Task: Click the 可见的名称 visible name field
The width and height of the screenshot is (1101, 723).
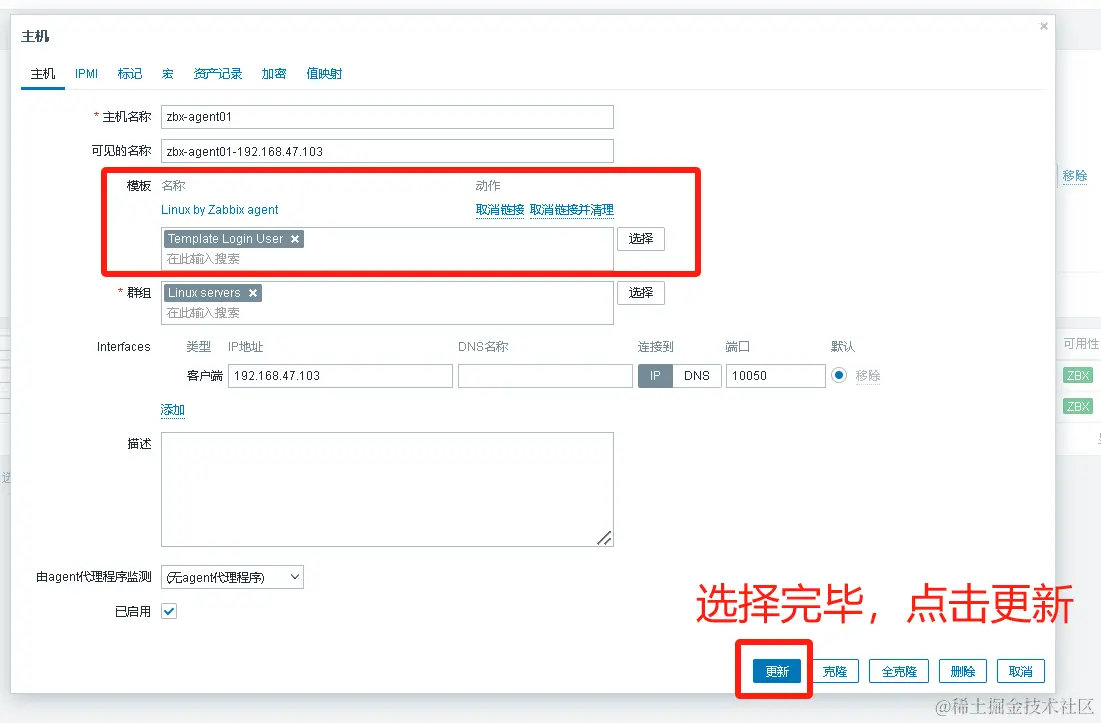Action: 387,151
